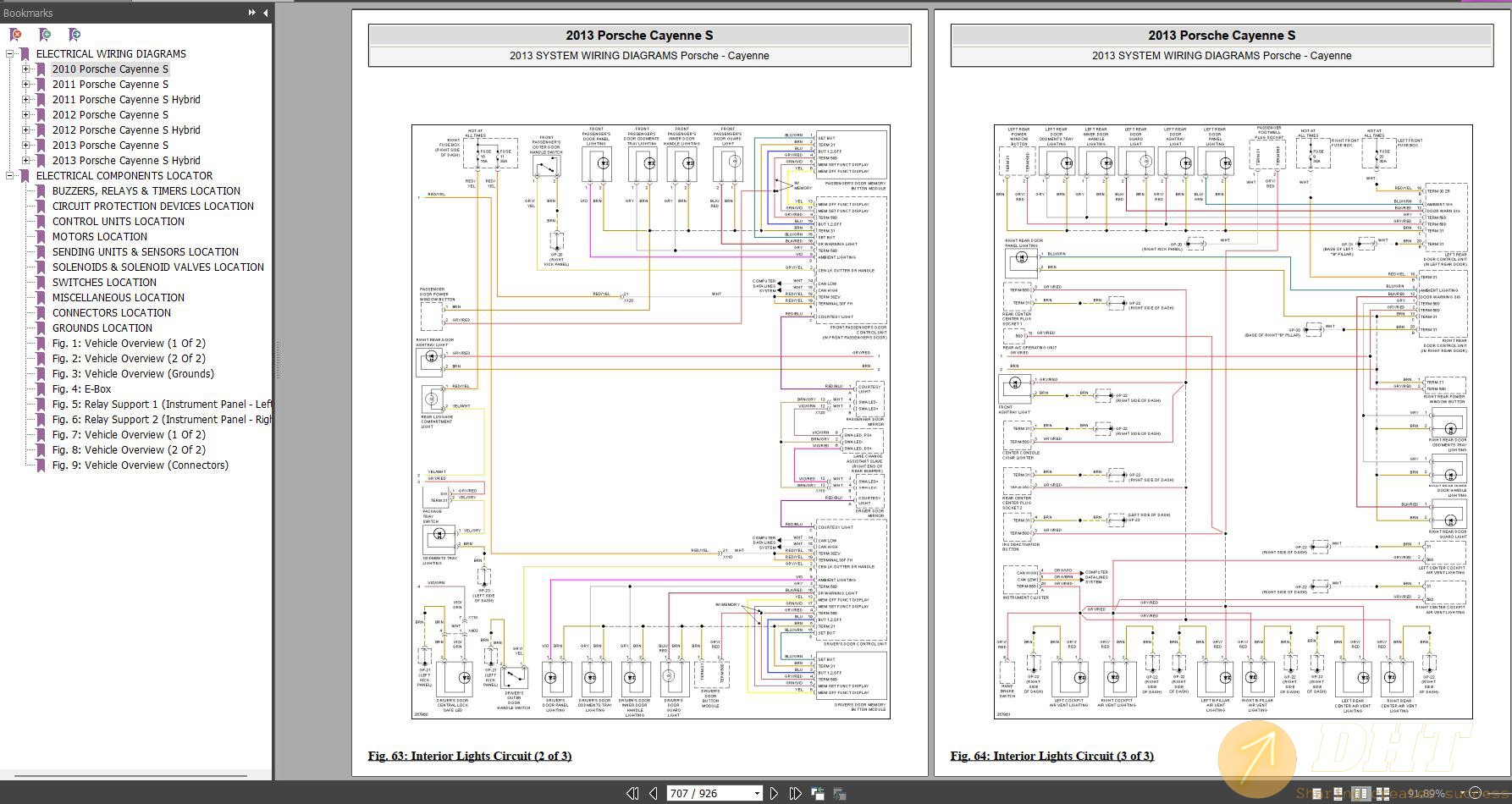Viewport: 1512px width, 804px height.
Task: Open the 2013 Porsche Cayenne S bookmark
Action: (x=110, y=146)
